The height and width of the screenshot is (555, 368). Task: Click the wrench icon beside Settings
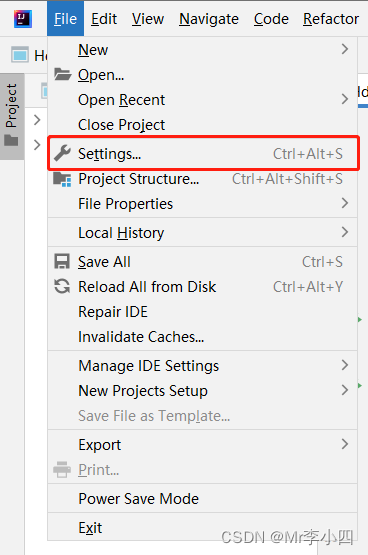pyautogui.click(x=63, y=153)
